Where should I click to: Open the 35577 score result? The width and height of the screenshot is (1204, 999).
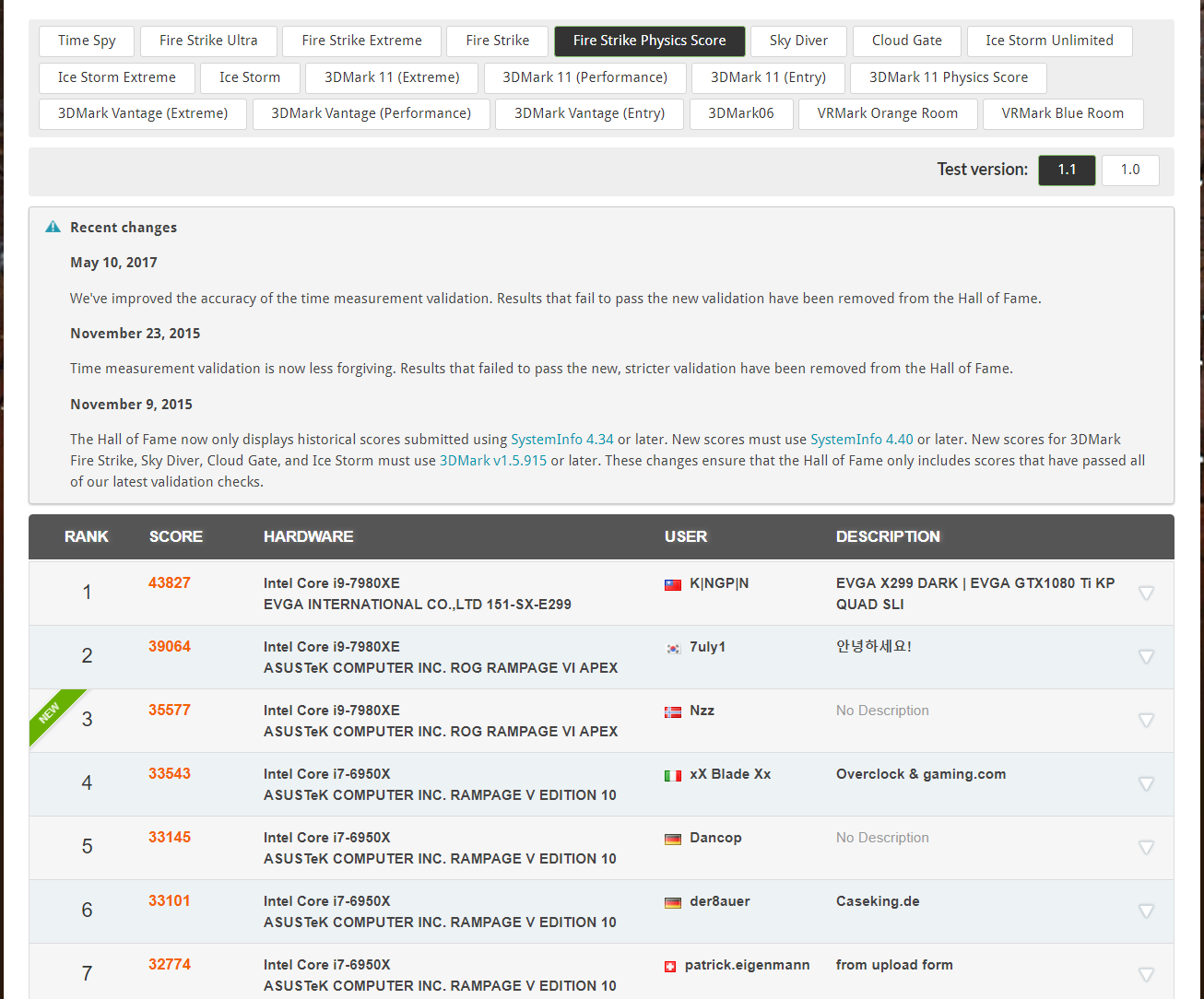coord(170,710)
